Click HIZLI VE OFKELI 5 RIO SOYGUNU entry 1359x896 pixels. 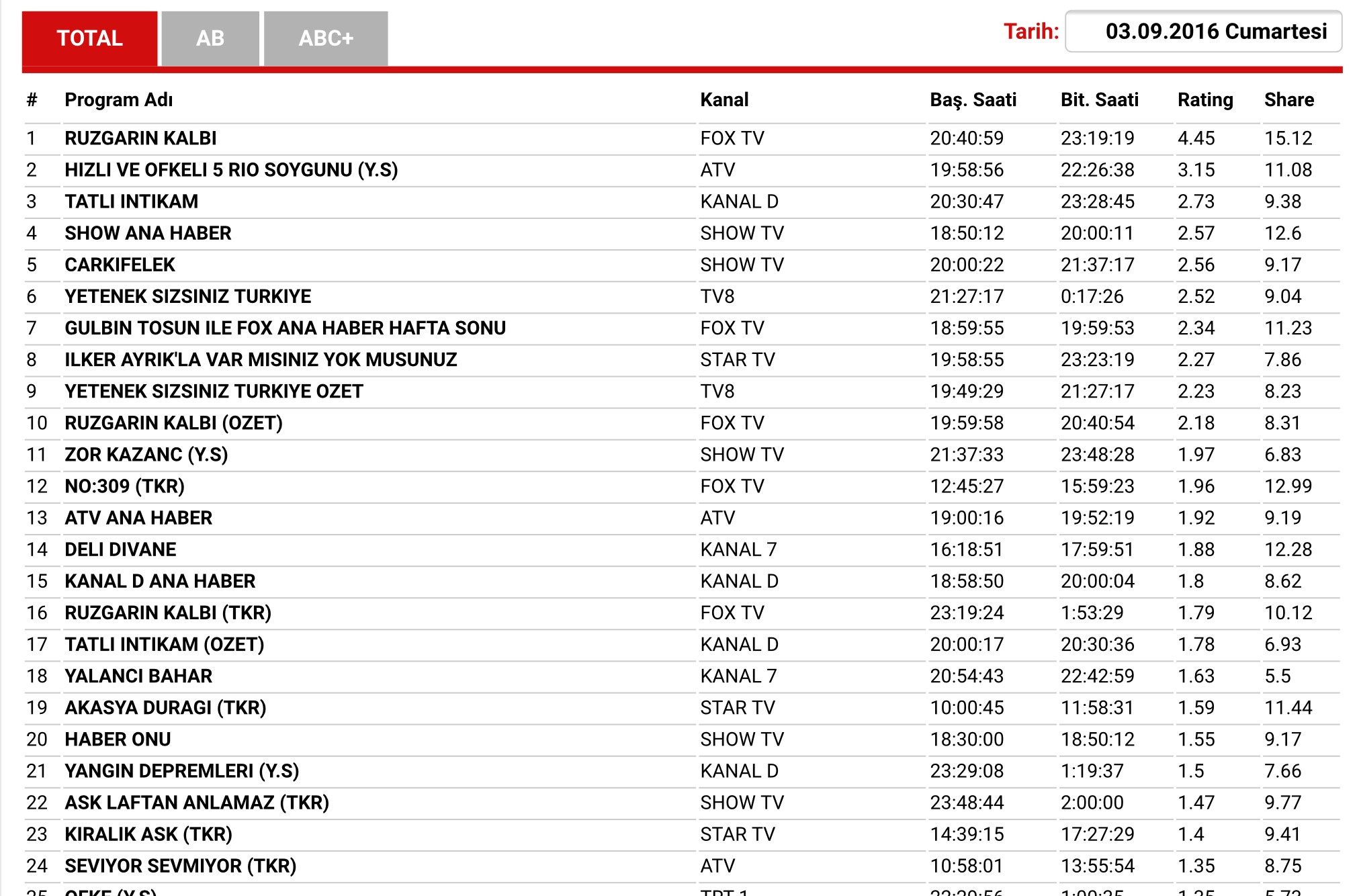tap(231, 170)
